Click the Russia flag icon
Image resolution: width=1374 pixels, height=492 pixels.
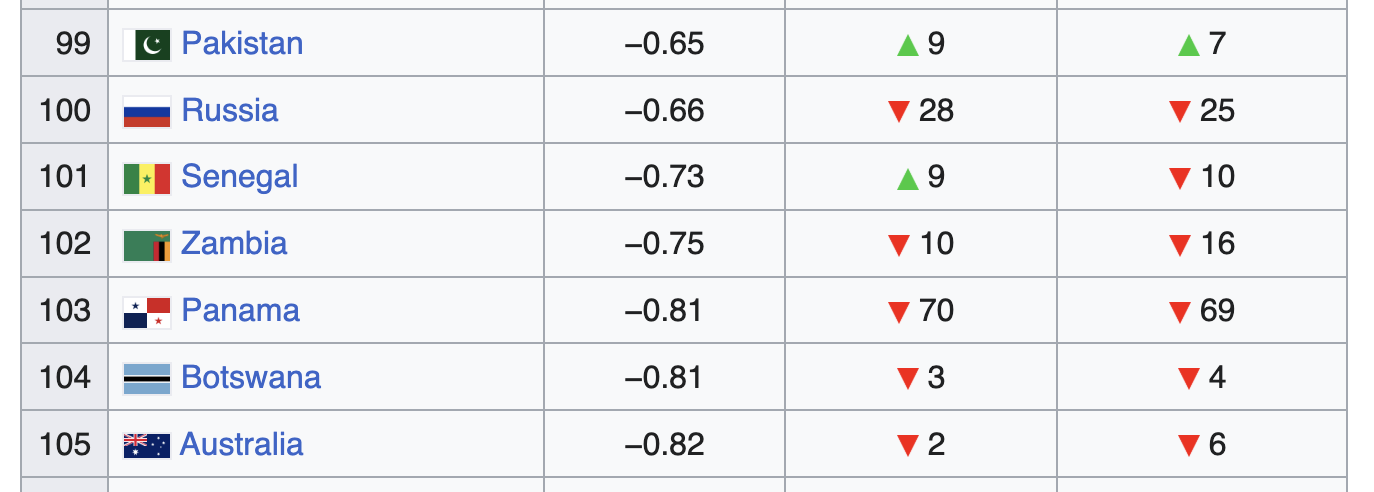click(x=147, y=111)
